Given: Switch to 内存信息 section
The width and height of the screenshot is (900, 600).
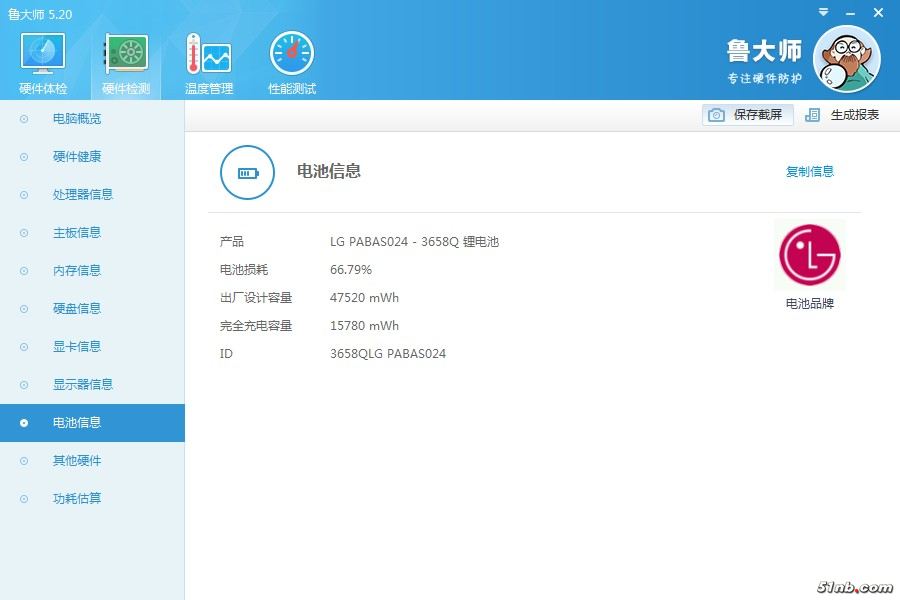Looking at the screenshot, I should click(x=77, y=271).
